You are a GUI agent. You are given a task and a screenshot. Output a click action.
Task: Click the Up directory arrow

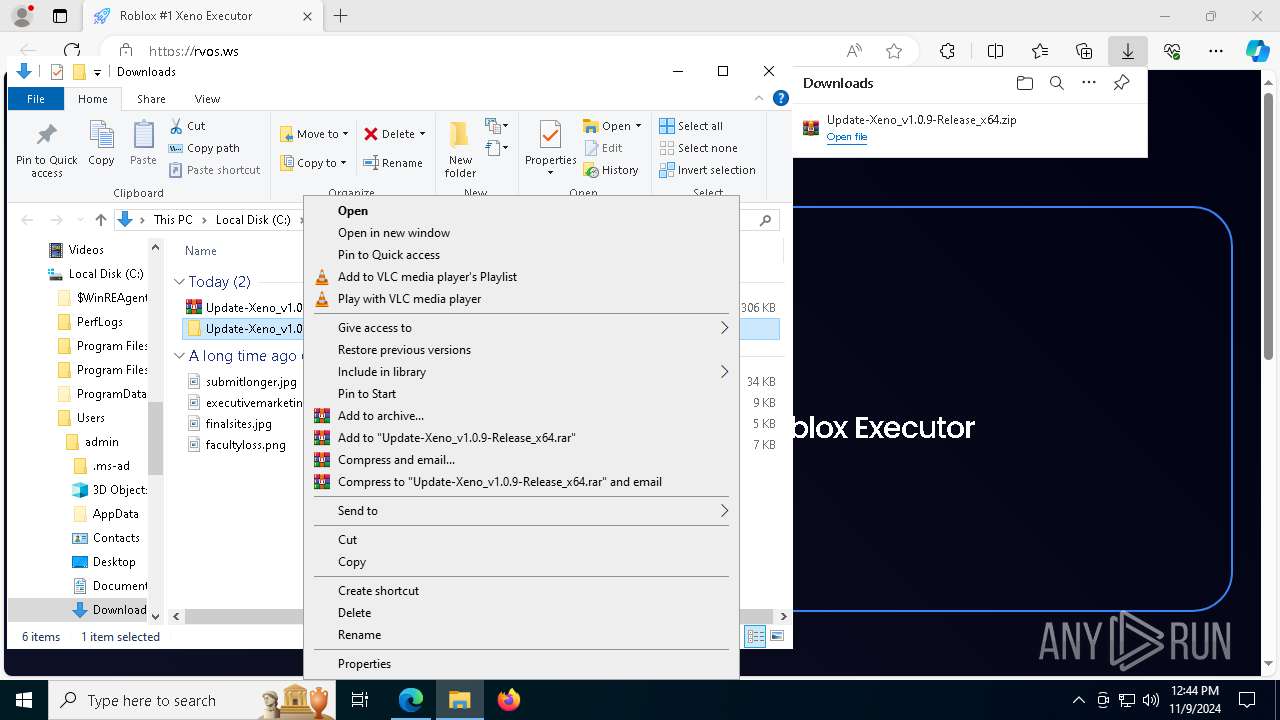[100, 220]
